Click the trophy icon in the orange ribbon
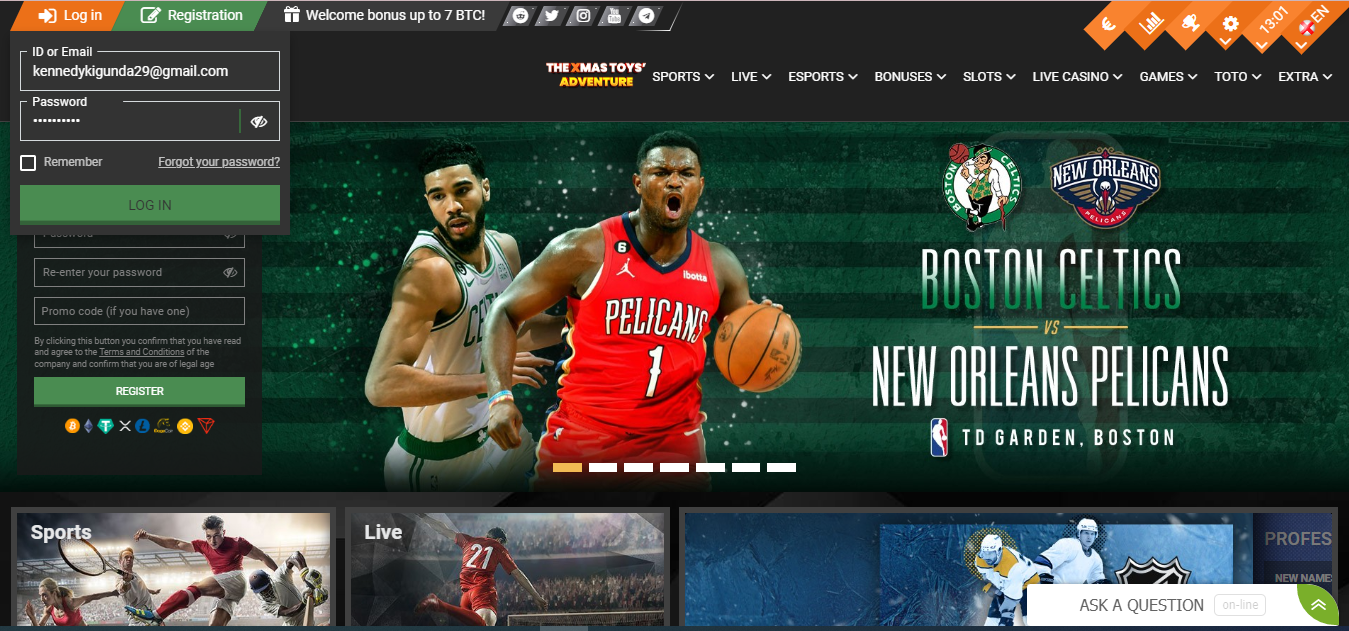The height and width of the screenshot is (631, 1349). pyautogui.click(x=1190, y=23)
